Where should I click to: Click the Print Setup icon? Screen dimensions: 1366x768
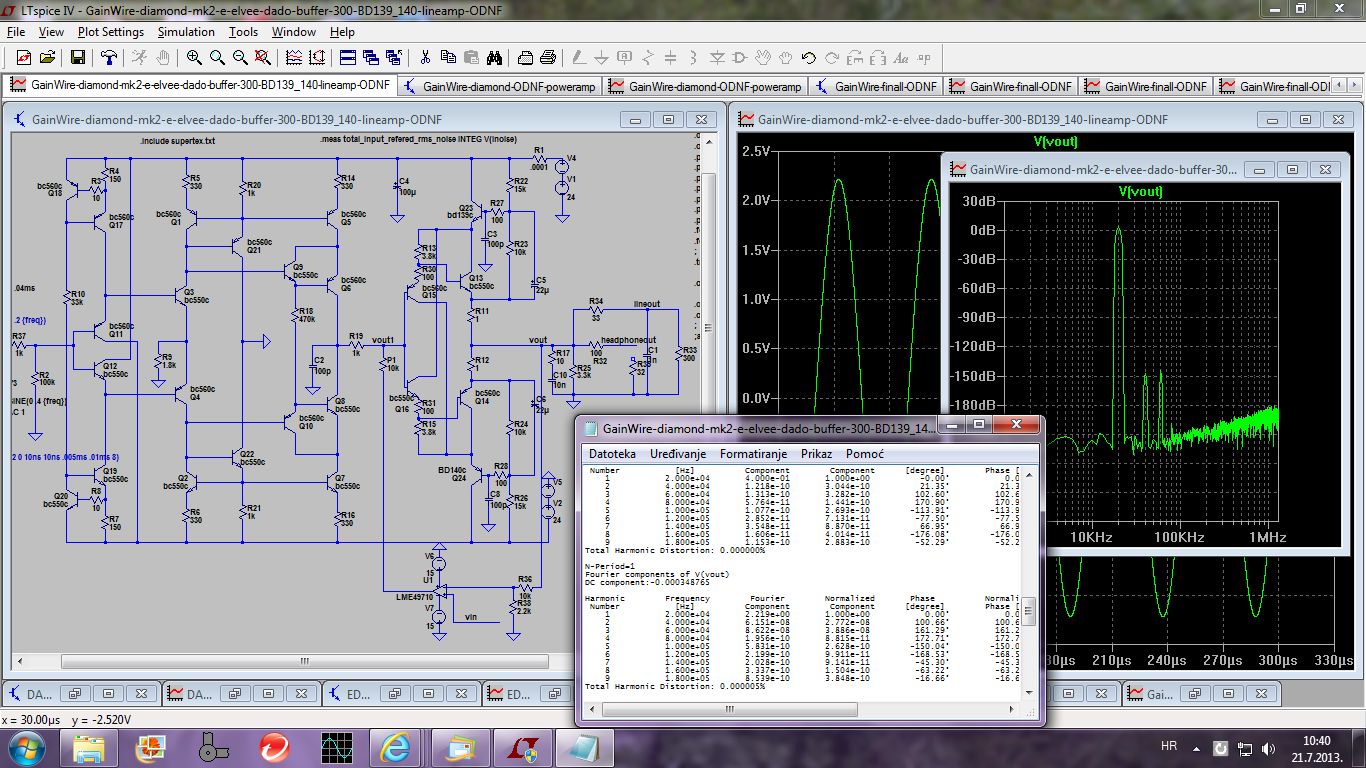click(x=525, y=57)
